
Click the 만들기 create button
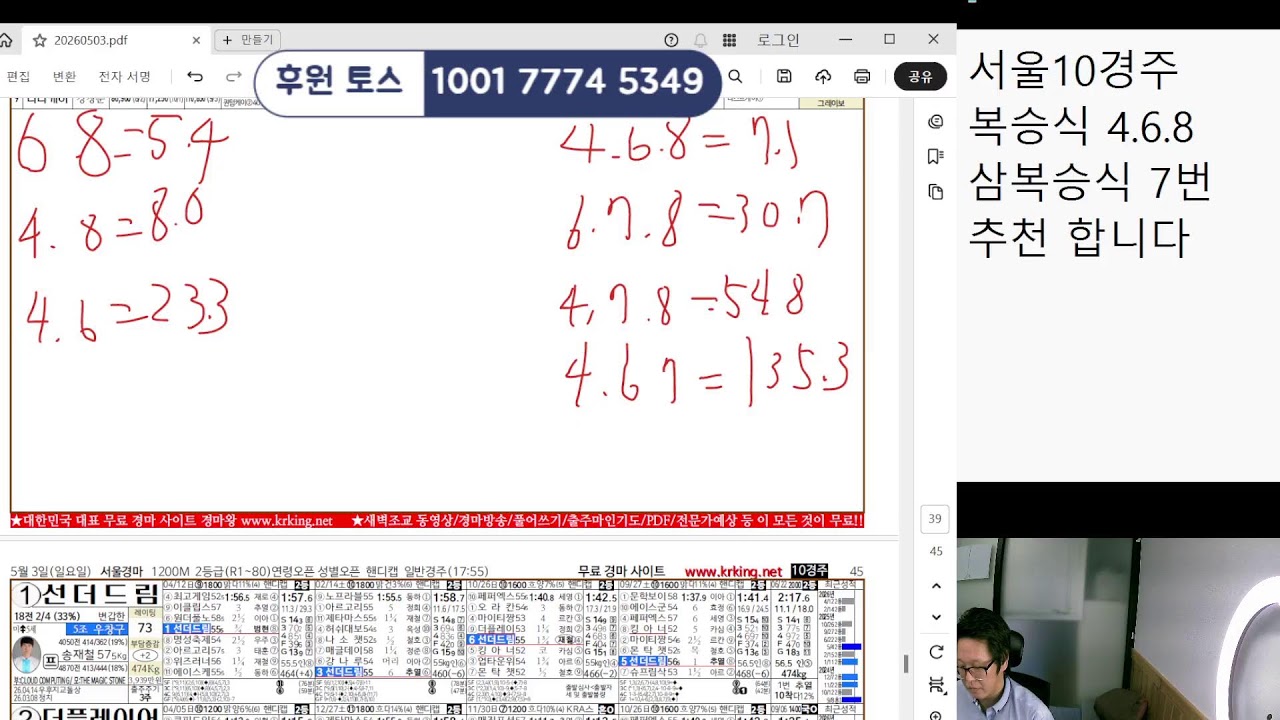(x=247, y=40)
